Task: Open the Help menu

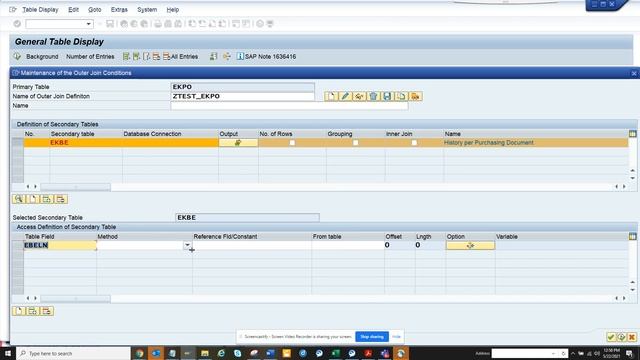Action: (x=173, y=9)
